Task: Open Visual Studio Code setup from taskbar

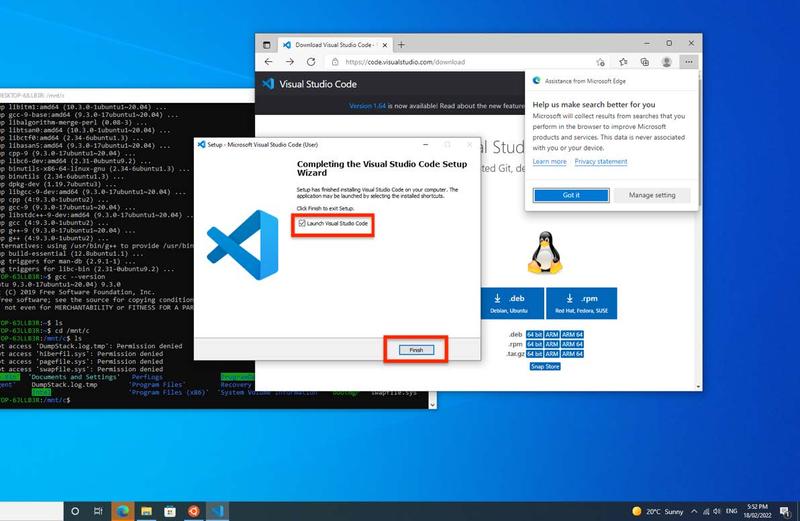Action: click(x=217, y=511)
